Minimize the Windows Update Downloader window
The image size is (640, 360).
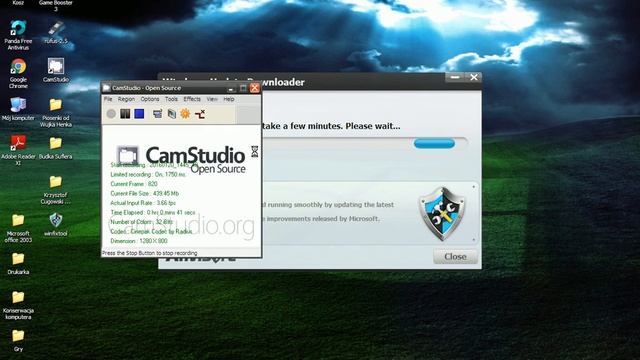(455, 77)
